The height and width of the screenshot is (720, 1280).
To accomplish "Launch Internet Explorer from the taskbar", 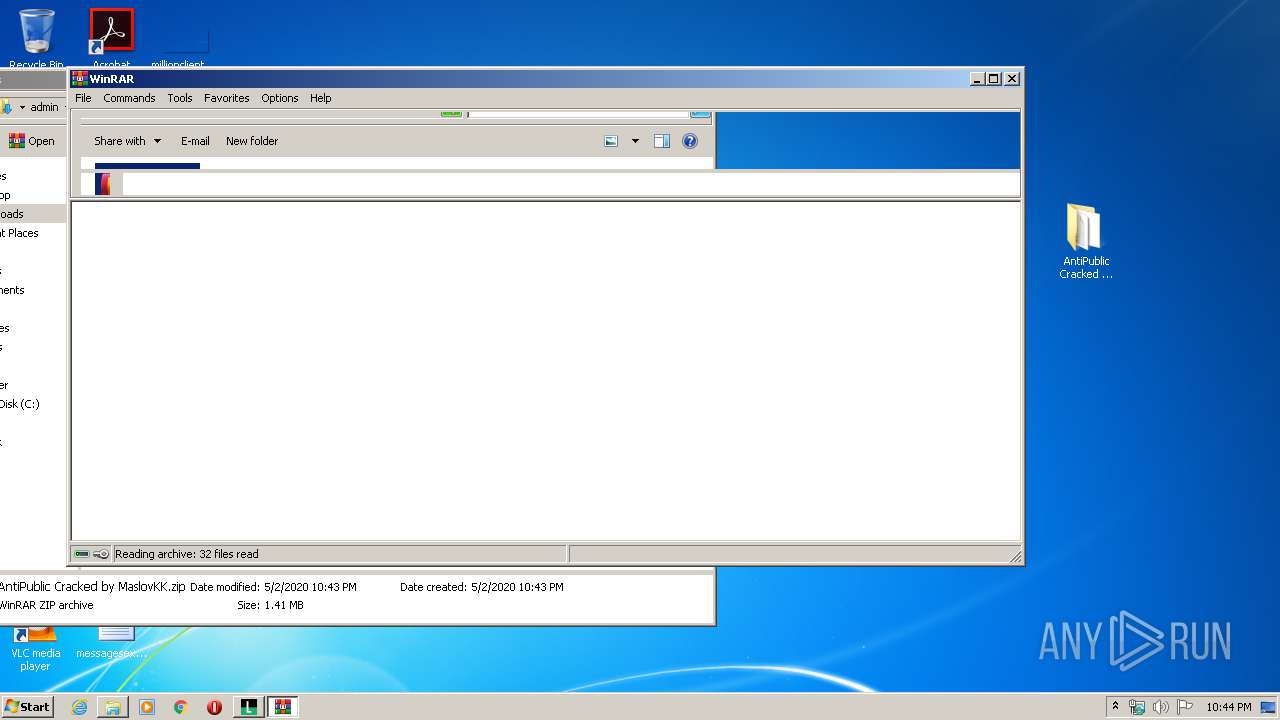I will [79, 707].
